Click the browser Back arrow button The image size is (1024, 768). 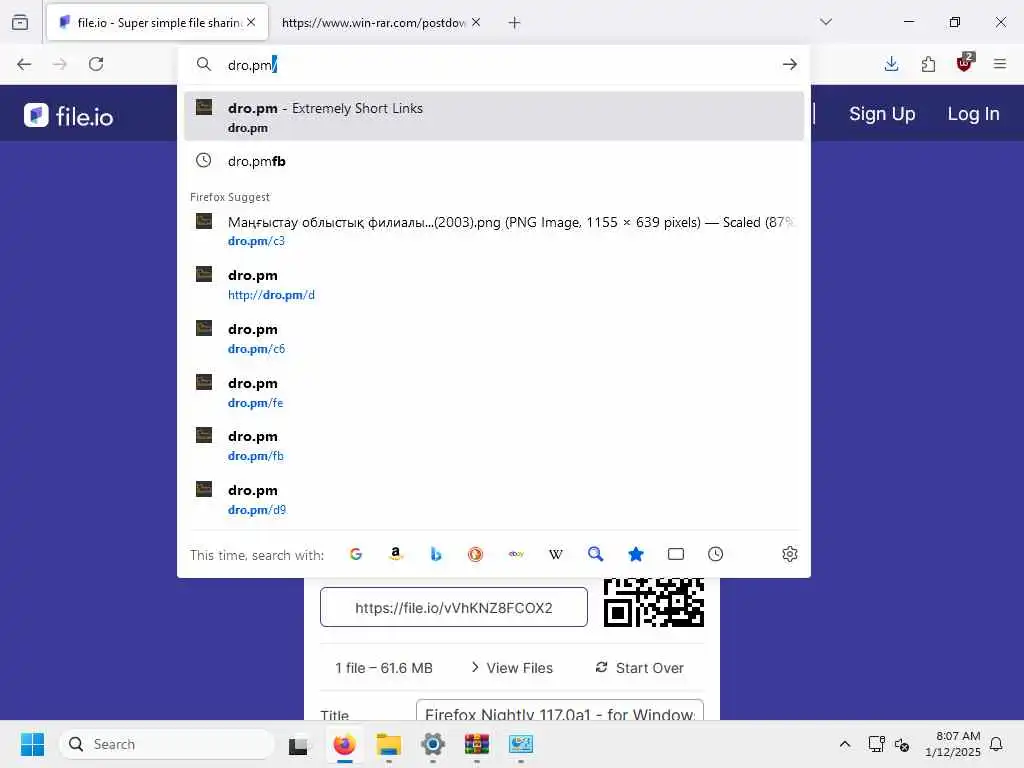(x=24, y=64)
